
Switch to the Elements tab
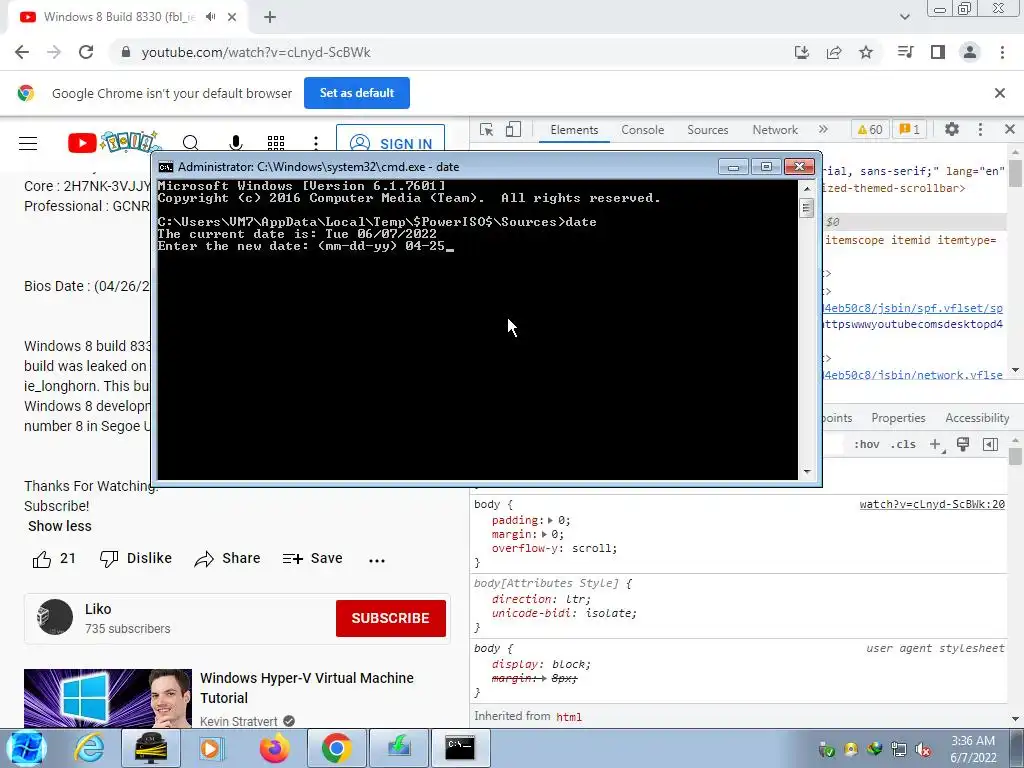[x=574, y=130]
